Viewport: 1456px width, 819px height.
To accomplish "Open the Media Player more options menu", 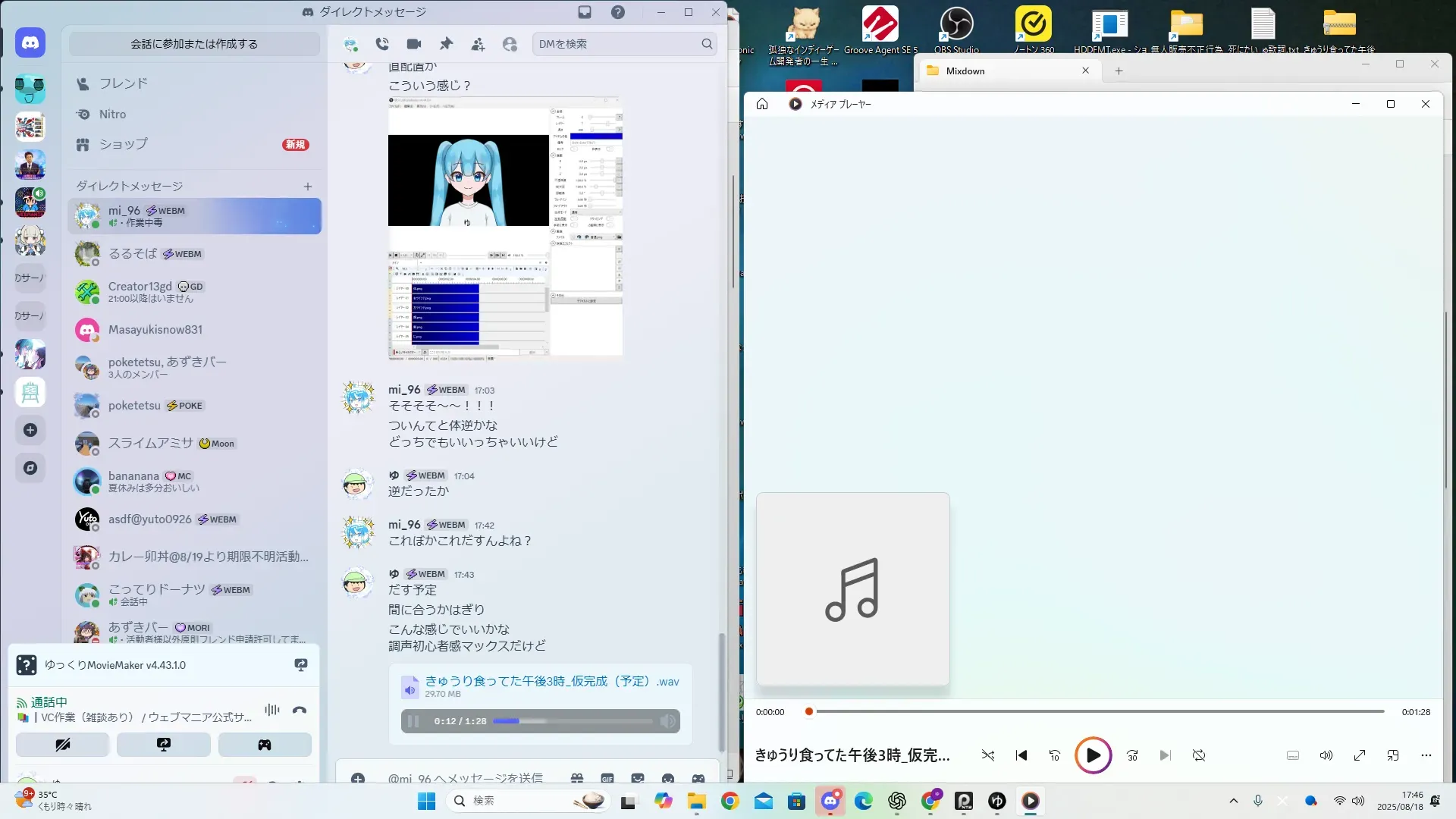I will pos(1426,755).
